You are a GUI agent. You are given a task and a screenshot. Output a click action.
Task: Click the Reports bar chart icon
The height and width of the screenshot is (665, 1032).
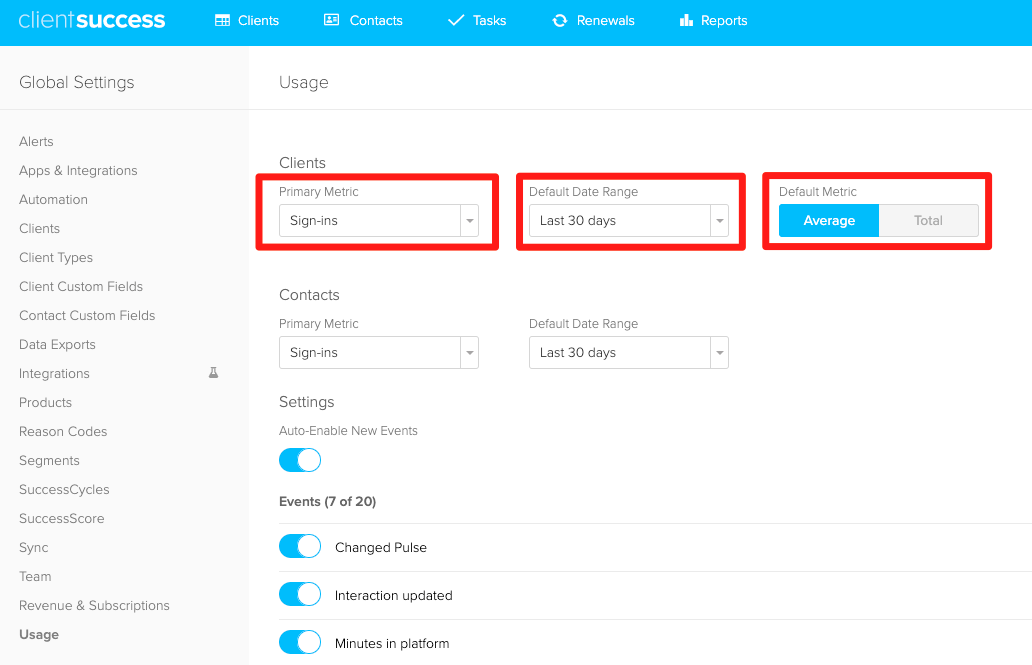click(x=686, y=20)
